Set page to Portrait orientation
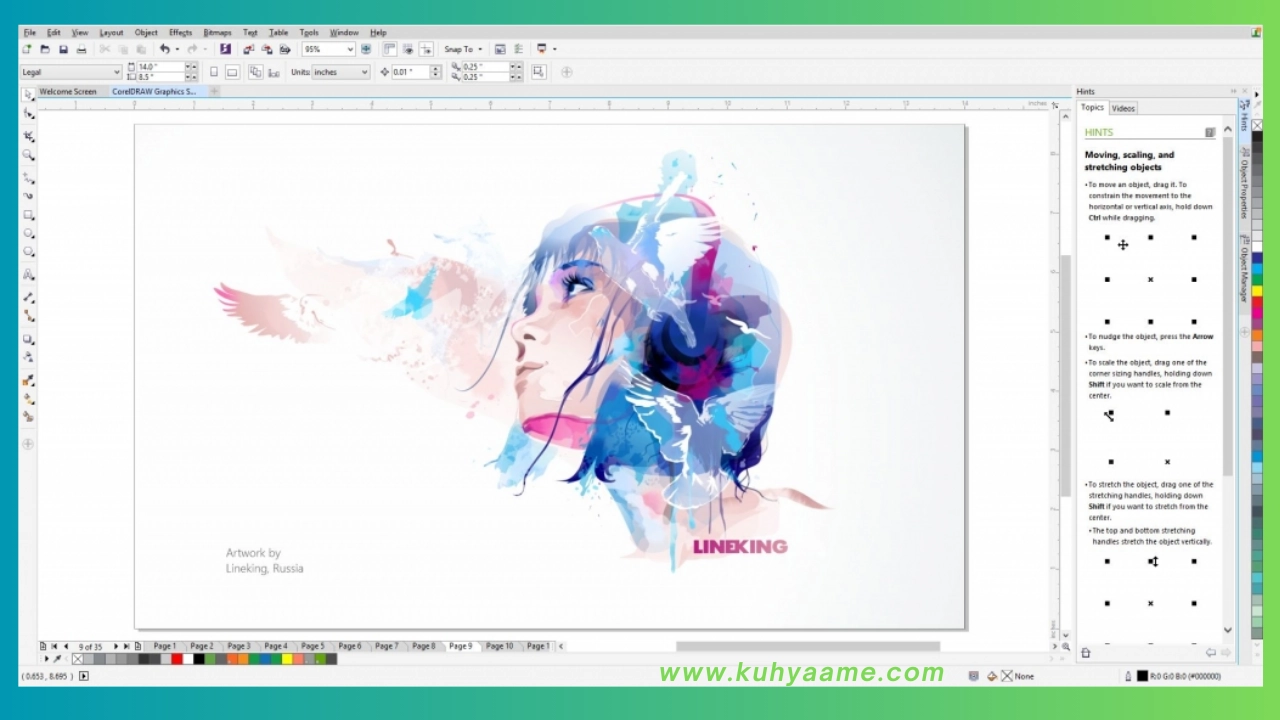Image resolution: width=1280 pixels, height=720 pixels. (214, 72)
